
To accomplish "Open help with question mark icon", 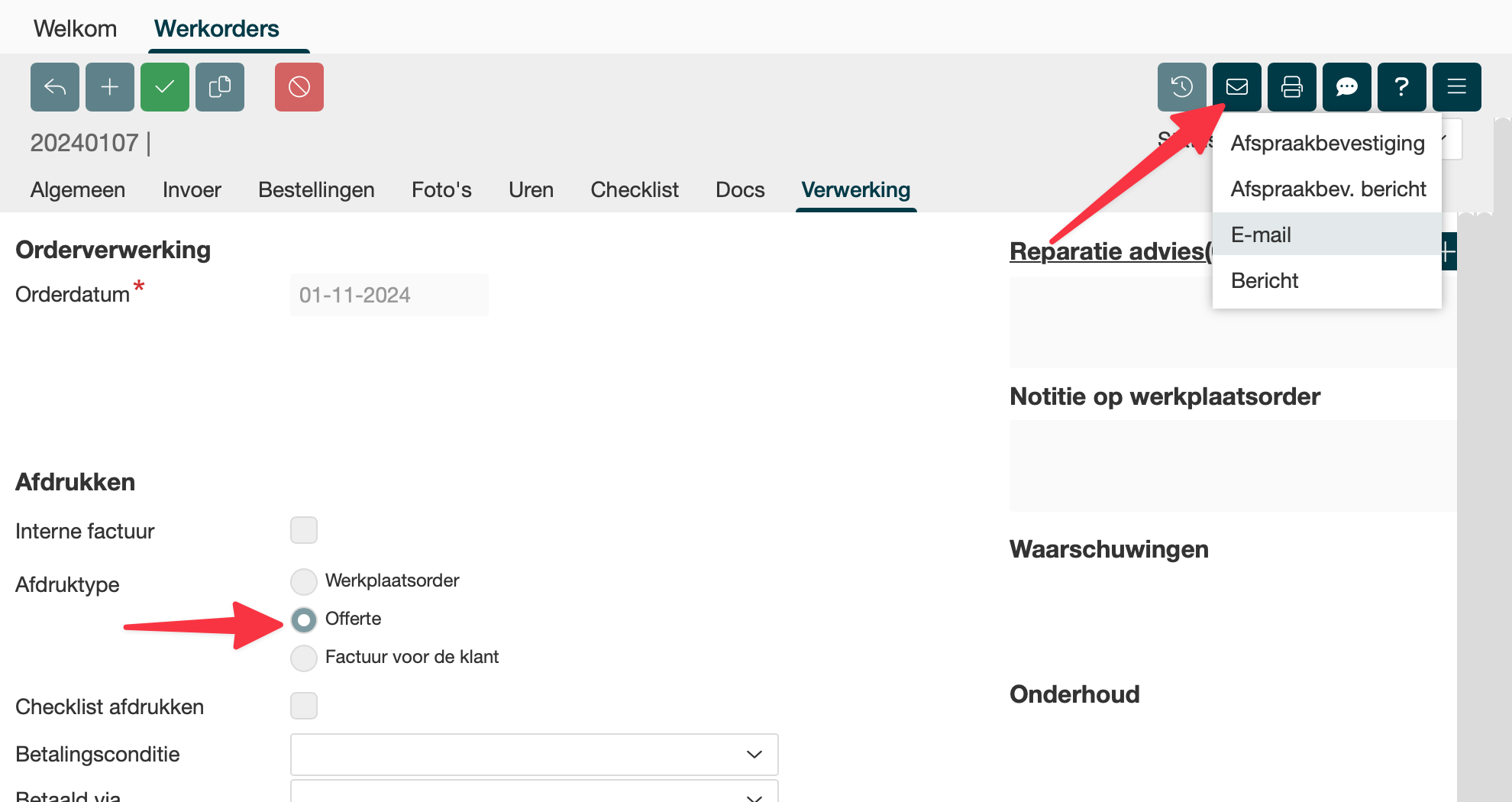I will 1401,87.
